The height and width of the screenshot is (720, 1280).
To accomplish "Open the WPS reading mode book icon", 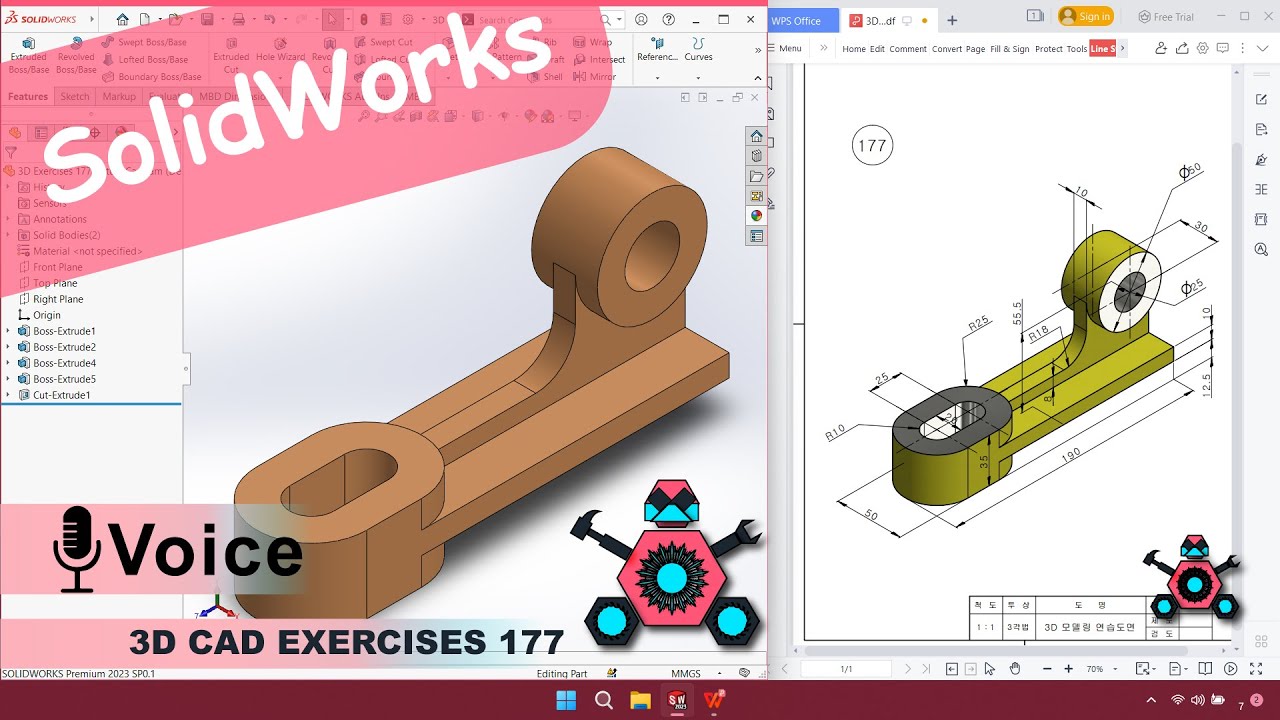I will point(1206,669).
